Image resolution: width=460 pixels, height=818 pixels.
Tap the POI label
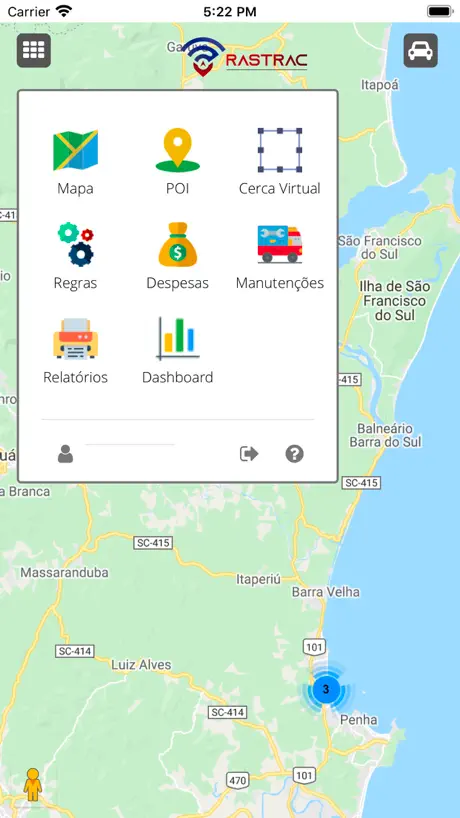point(178,189)
